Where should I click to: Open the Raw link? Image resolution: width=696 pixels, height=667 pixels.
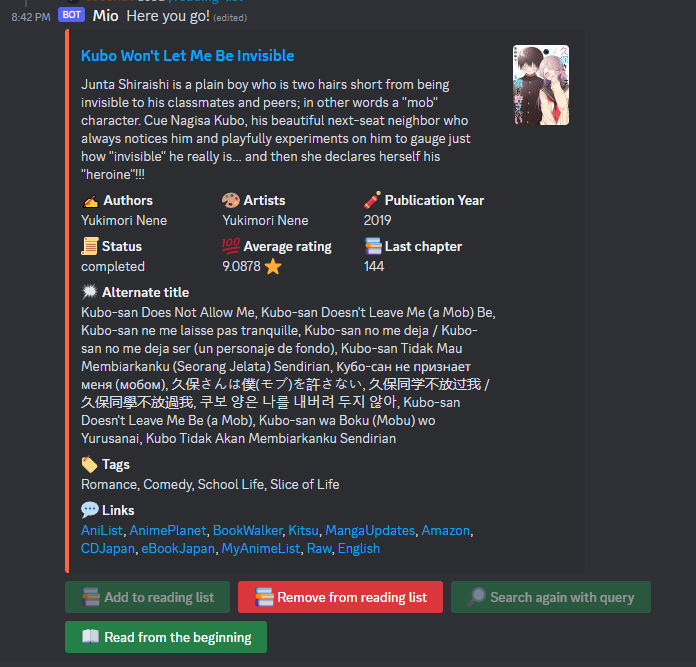click(x=319, y=549)
